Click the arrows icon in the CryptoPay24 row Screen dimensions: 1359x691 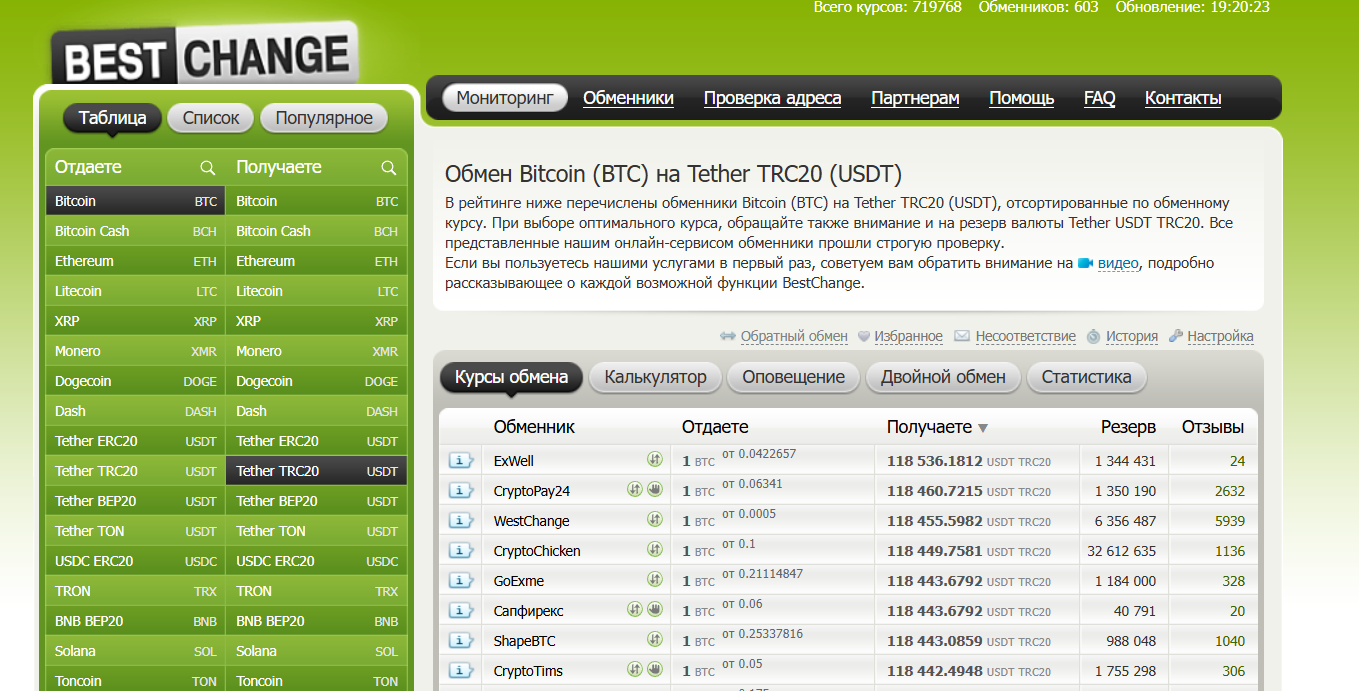pyautogui.click(x=634, y=490)
